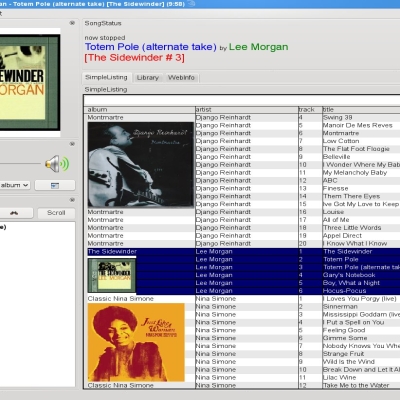Viewport: 400px width, 400px height.
Task: Select the 'Swing 39' row
Action: [337, 118]
